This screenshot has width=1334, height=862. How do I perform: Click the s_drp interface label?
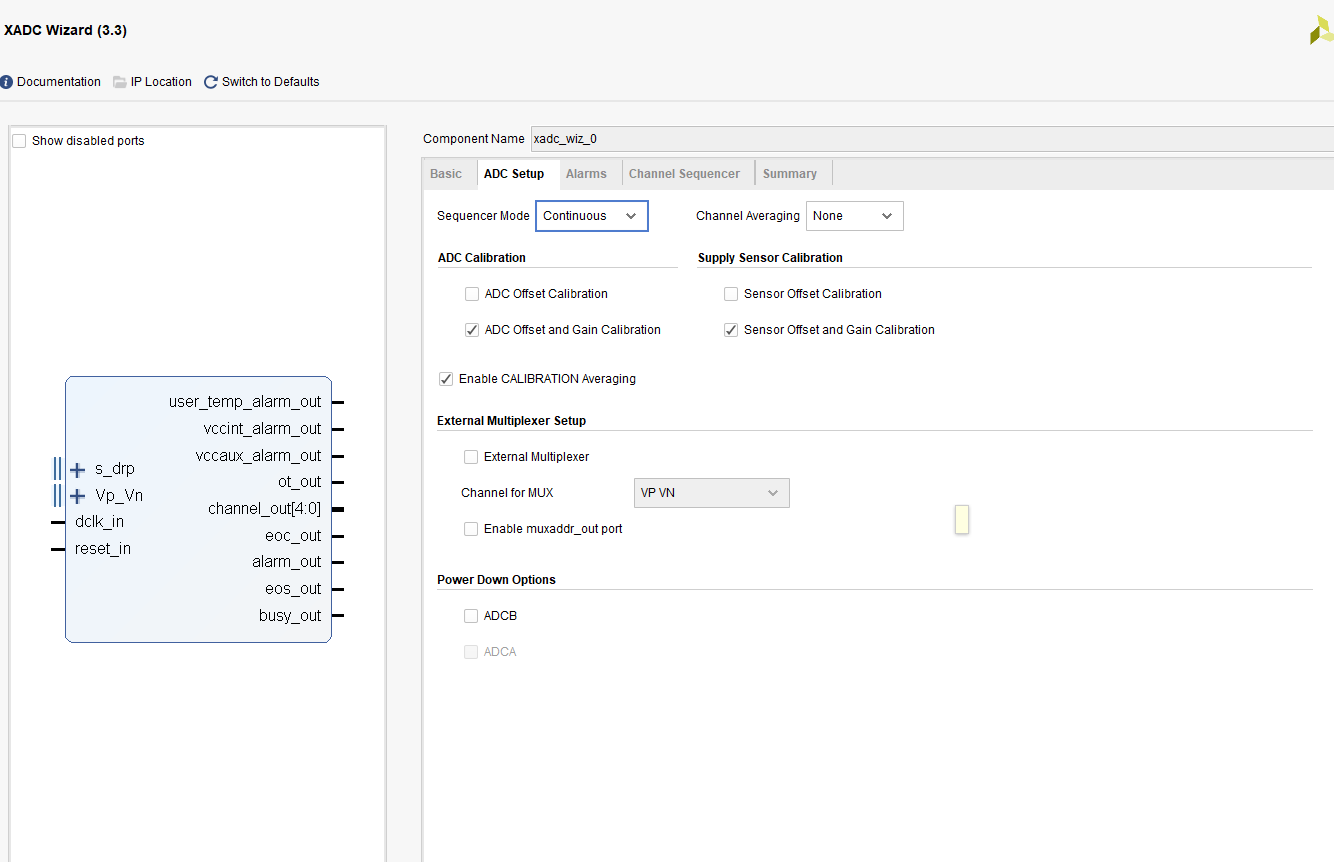pyautogui.click(x=115, y=469)
